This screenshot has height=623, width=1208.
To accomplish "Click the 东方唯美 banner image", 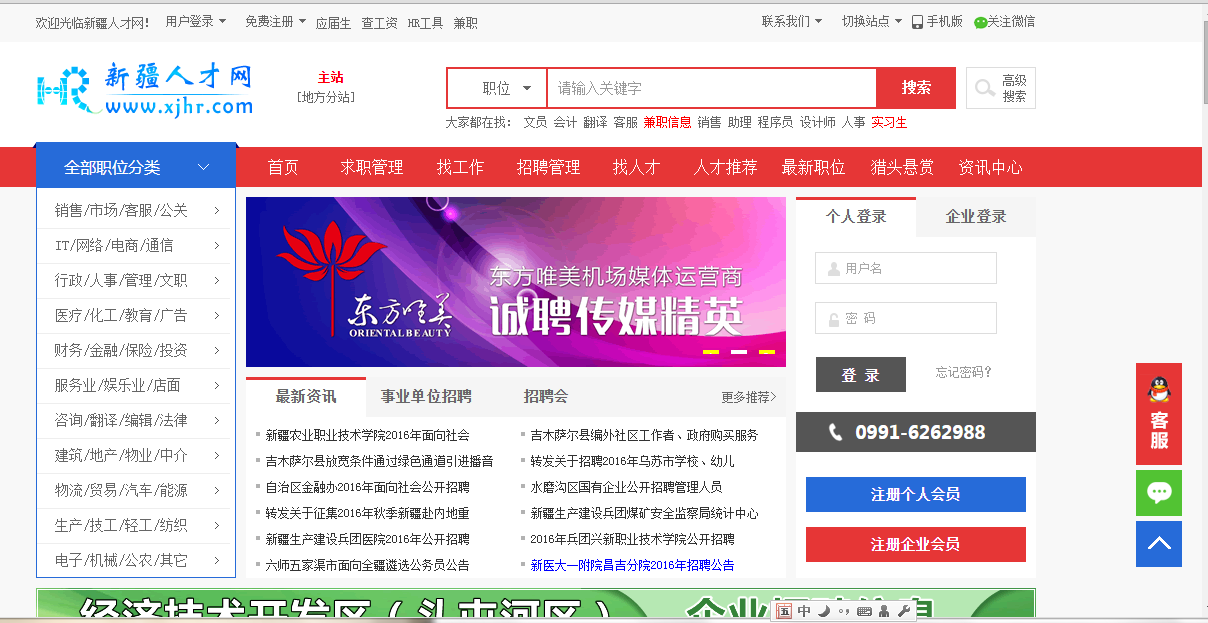I will 516,282.
